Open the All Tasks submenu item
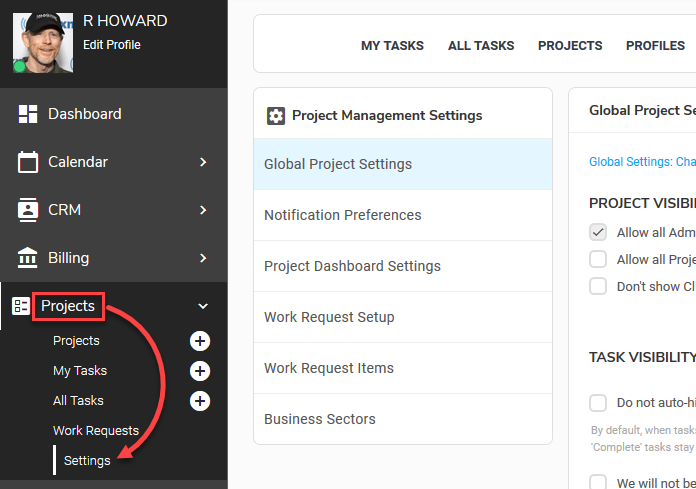Viewport: 696px width, 489px height. [x=78, y=401]
